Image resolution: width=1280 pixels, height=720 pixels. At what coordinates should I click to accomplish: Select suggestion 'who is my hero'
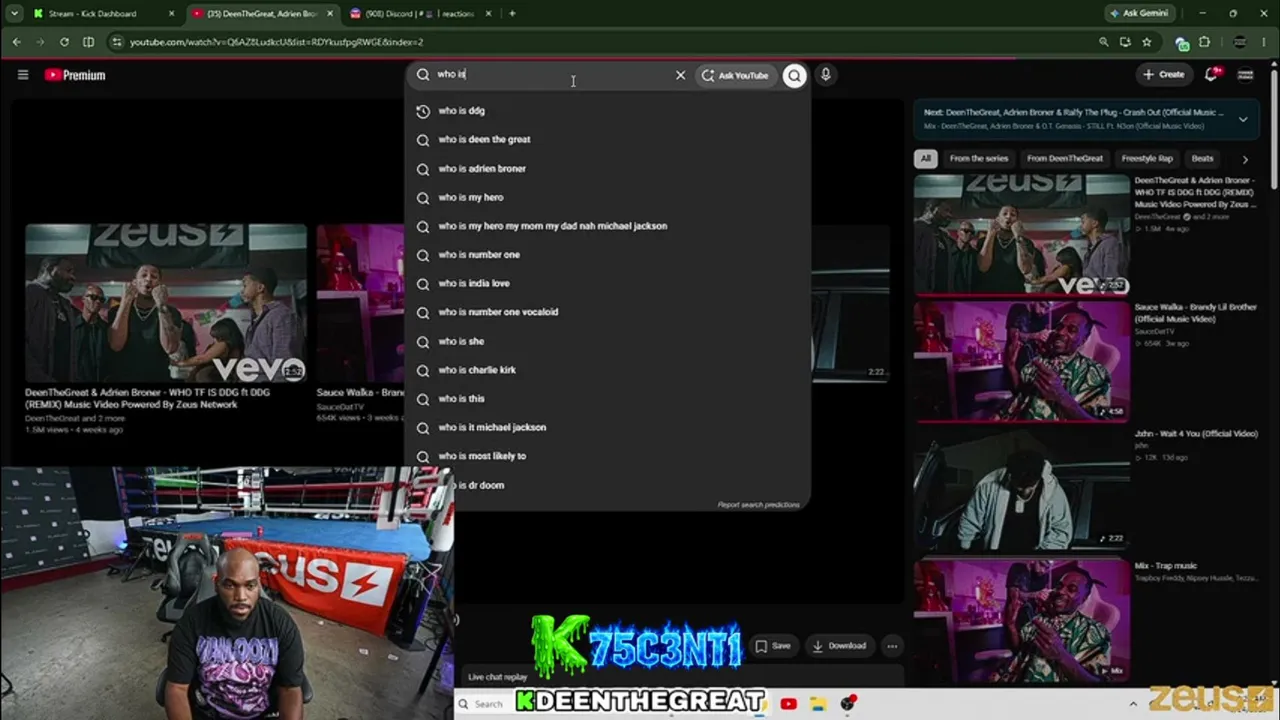(608, 198)
